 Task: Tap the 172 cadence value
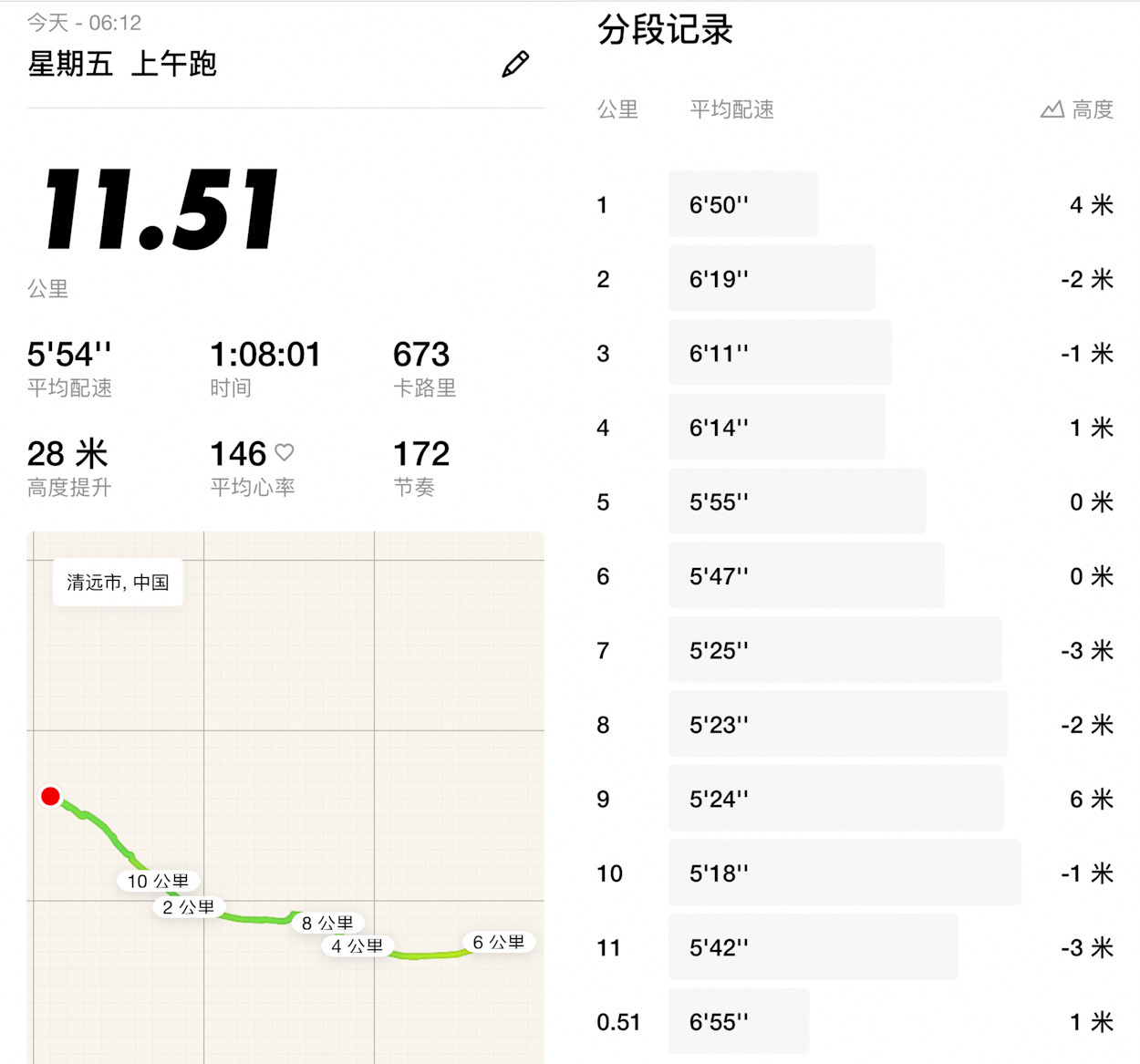421,453
